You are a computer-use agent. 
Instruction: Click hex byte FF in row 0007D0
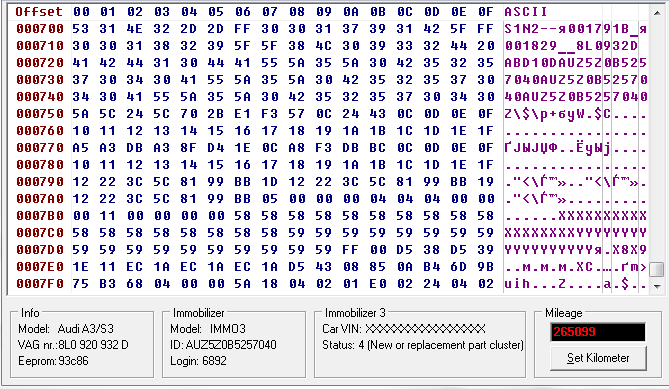point(350,250)
